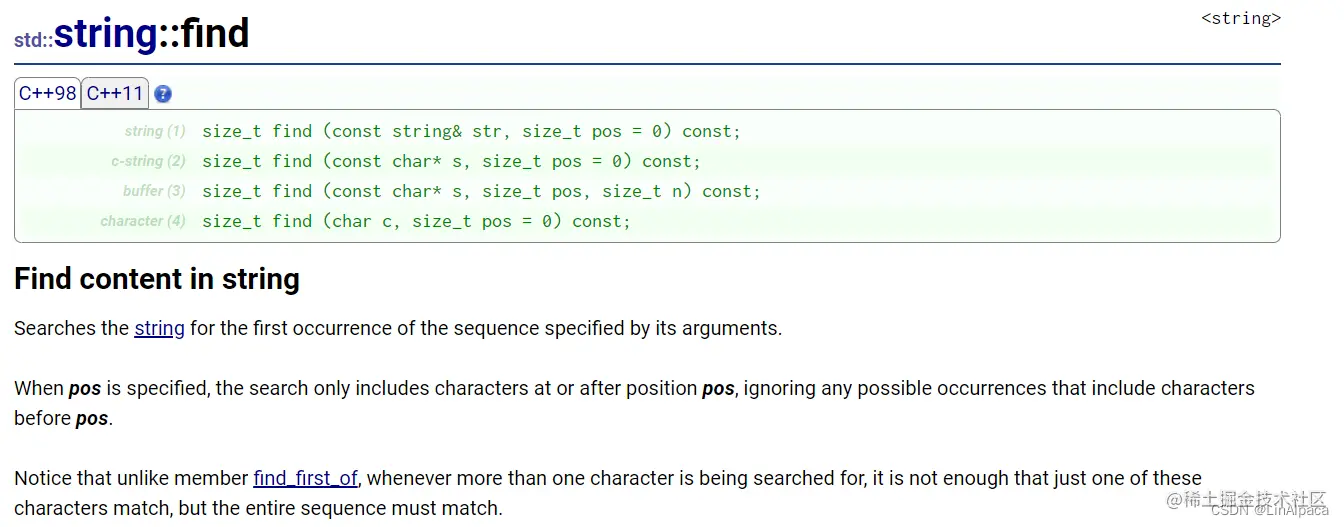Switch to the C++98 tab

[x=48, y=94]
